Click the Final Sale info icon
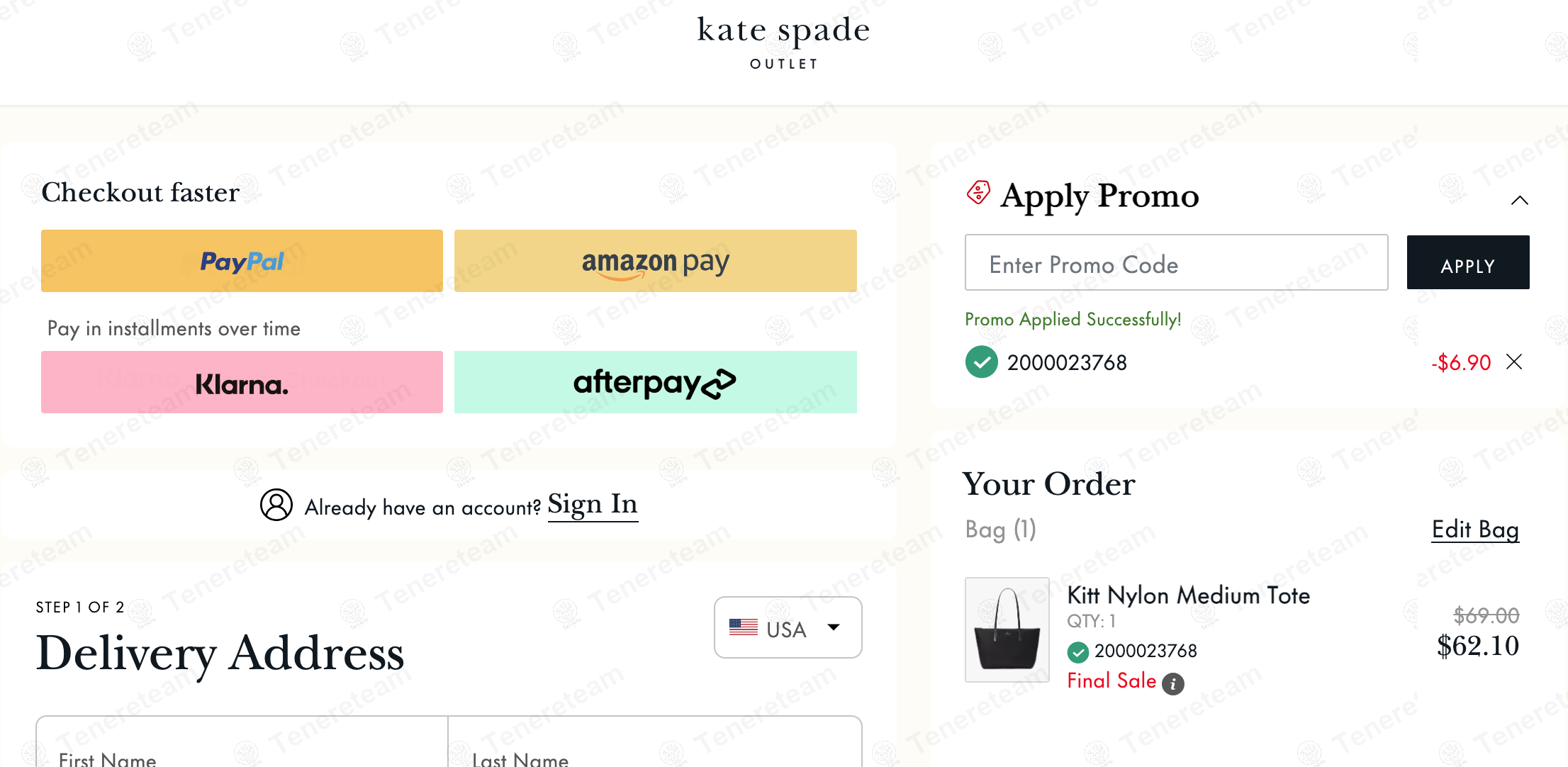Screen dimensions: 1568x767 tap(1173, 683)
